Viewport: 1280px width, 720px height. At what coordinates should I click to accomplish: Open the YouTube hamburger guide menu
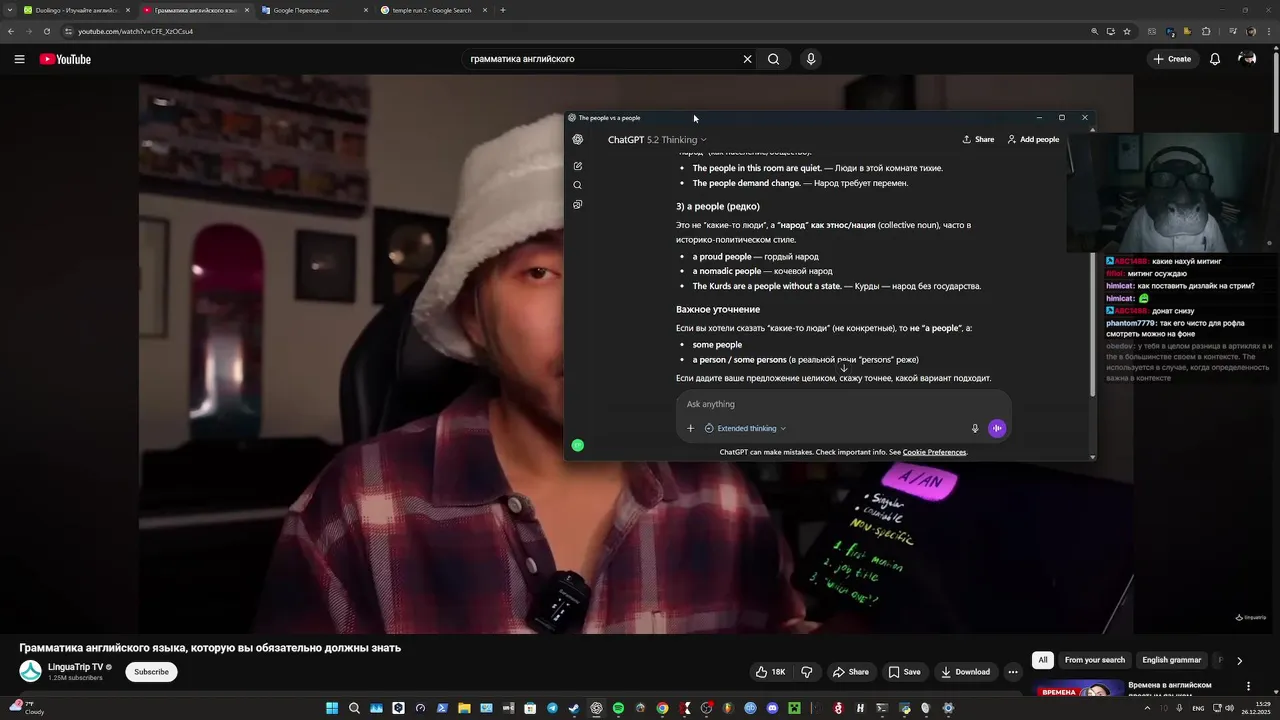(x=19, y=59)
